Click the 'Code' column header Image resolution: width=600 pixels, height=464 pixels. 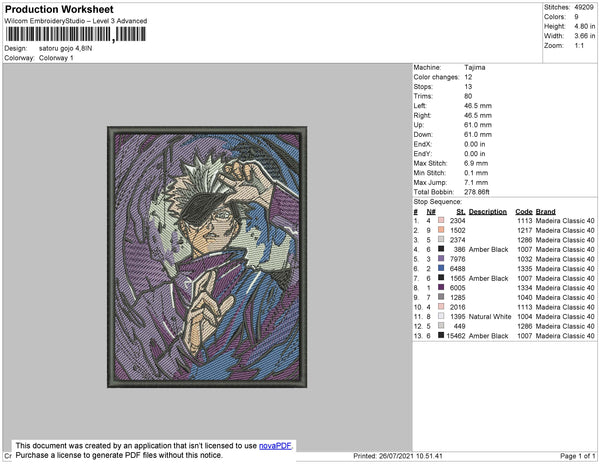(524, 212)
